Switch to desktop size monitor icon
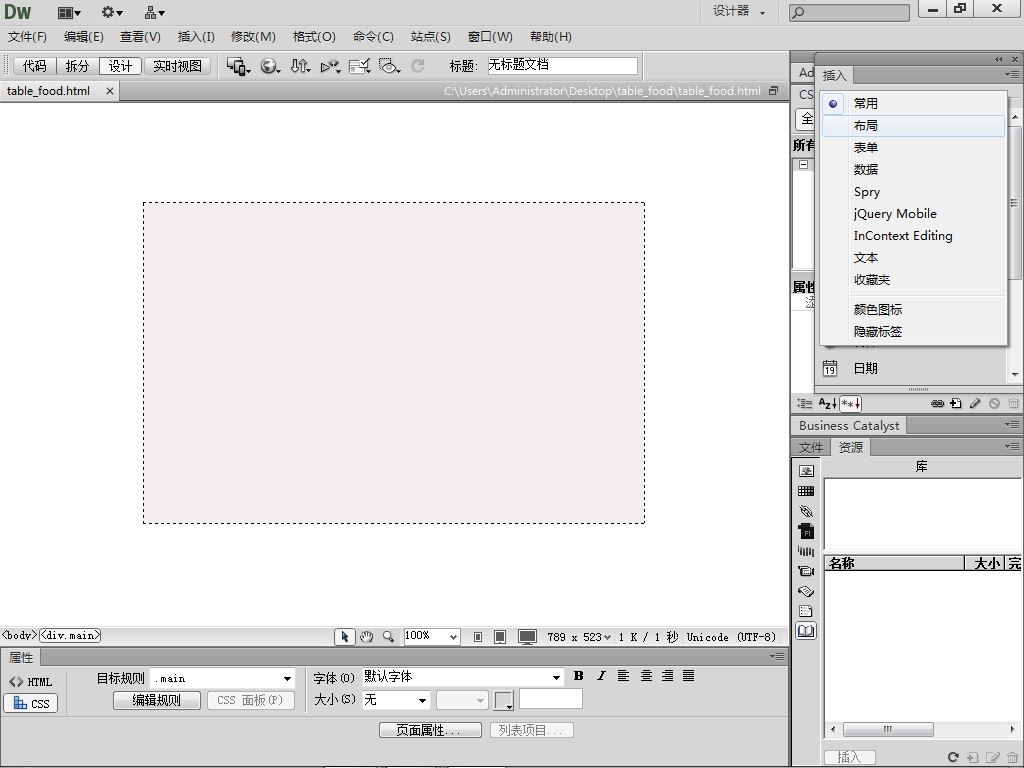 [527, 637]
